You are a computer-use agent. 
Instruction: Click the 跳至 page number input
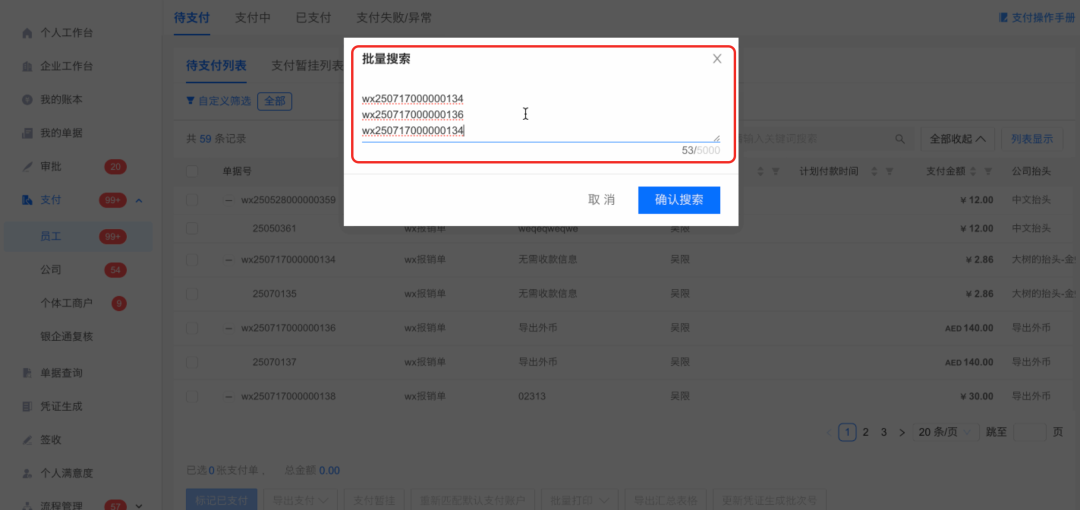(1030, 433)
